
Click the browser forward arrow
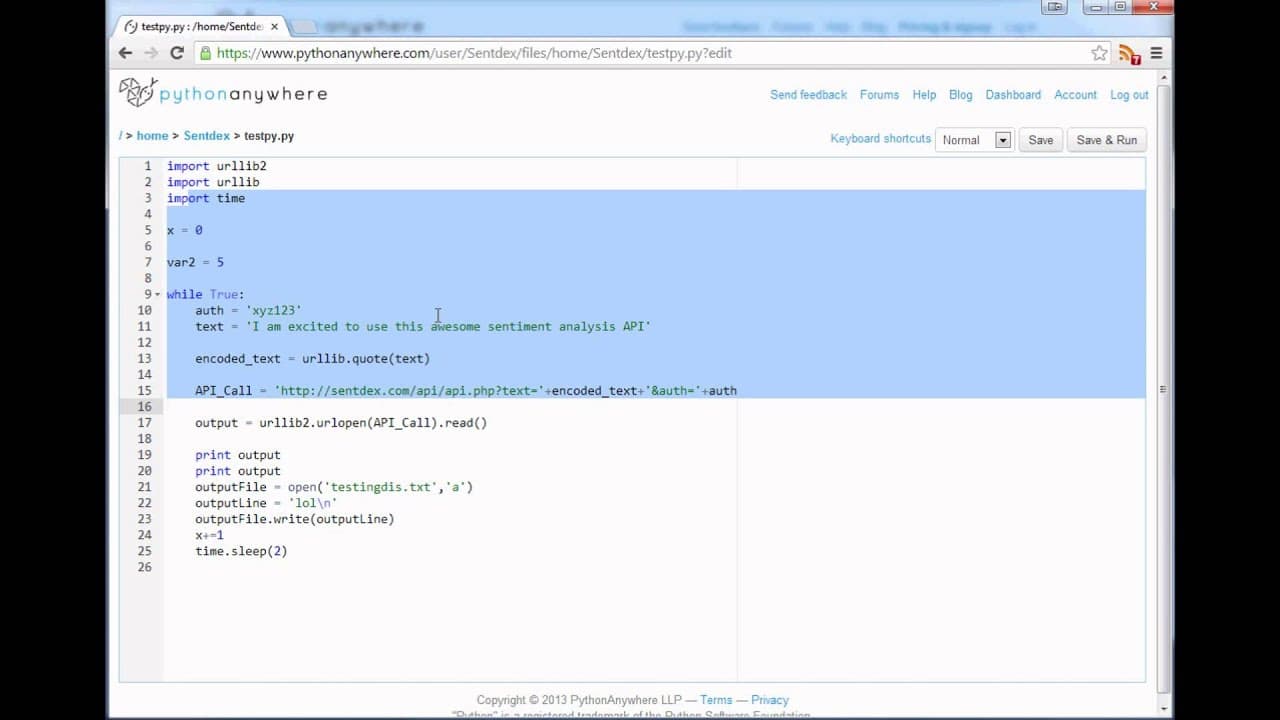point(151,53)
